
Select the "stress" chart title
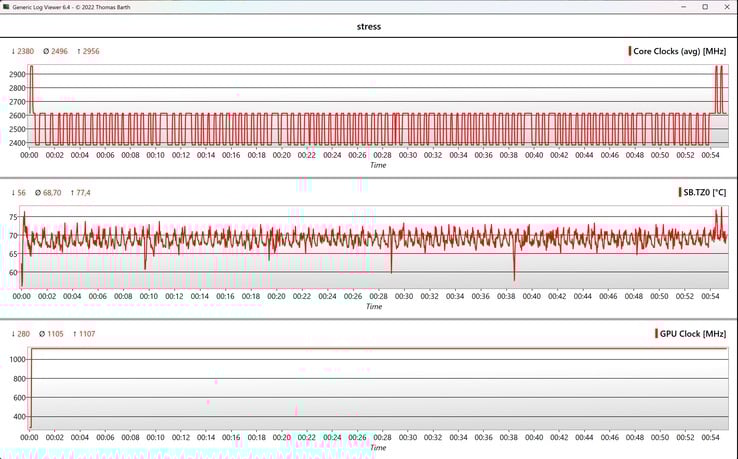point(369,27)
